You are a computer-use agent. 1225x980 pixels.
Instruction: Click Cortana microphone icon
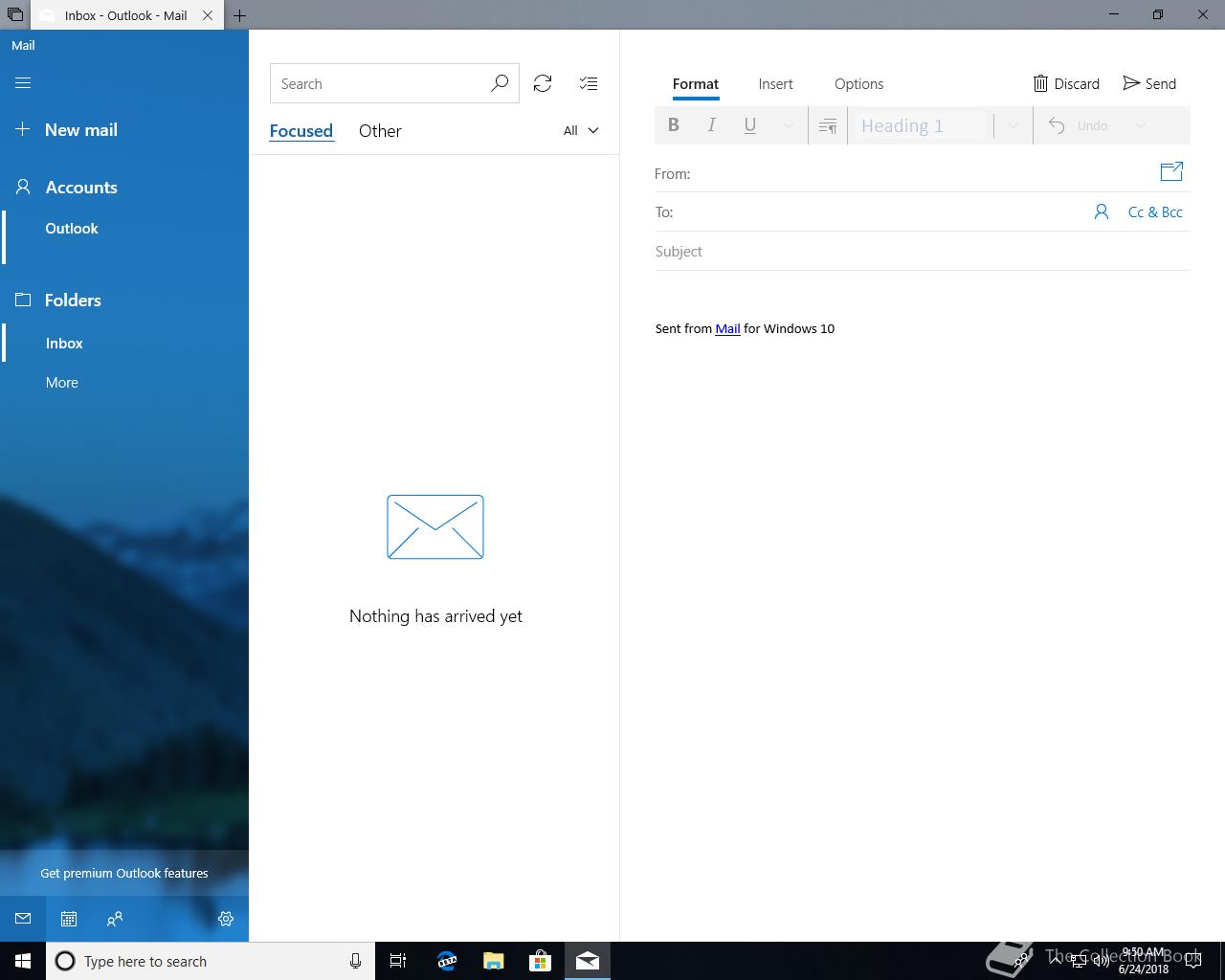coord(355,961)
